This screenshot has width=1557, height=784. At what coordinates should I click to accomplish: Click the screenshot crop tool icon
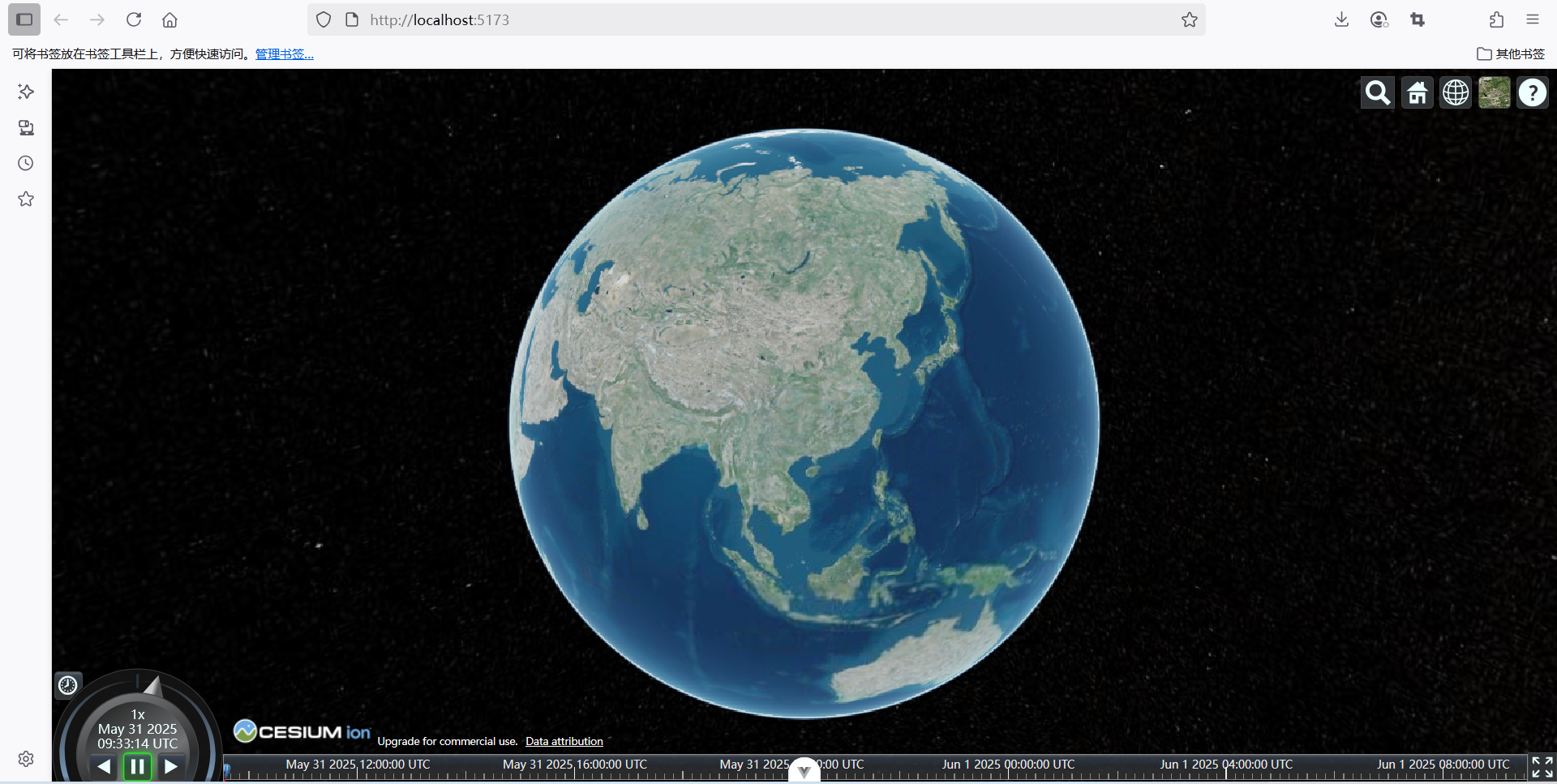[x=1418, y=19]
